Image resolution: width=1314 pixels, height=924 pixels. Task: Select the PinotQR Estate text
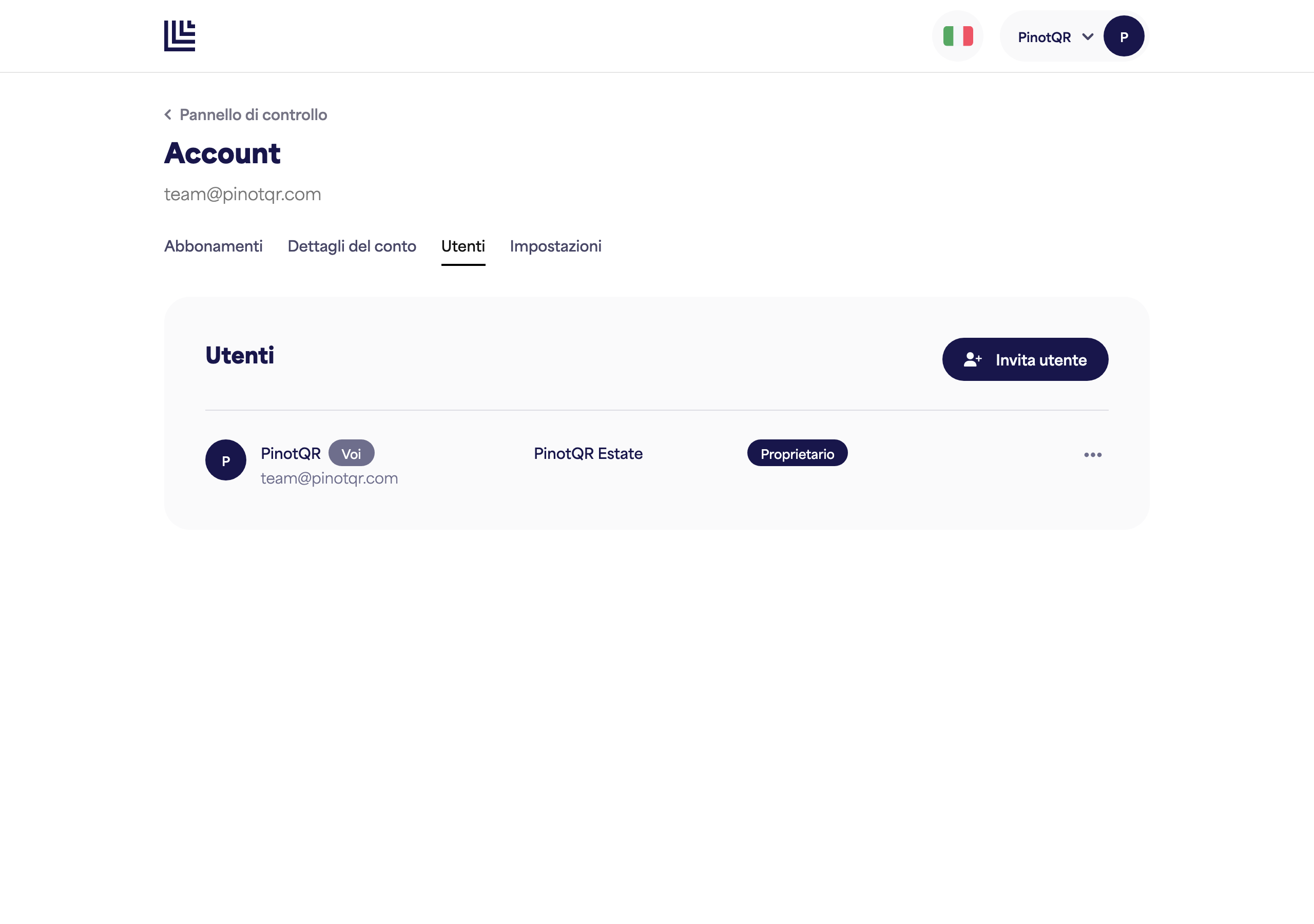pos(588,453)
